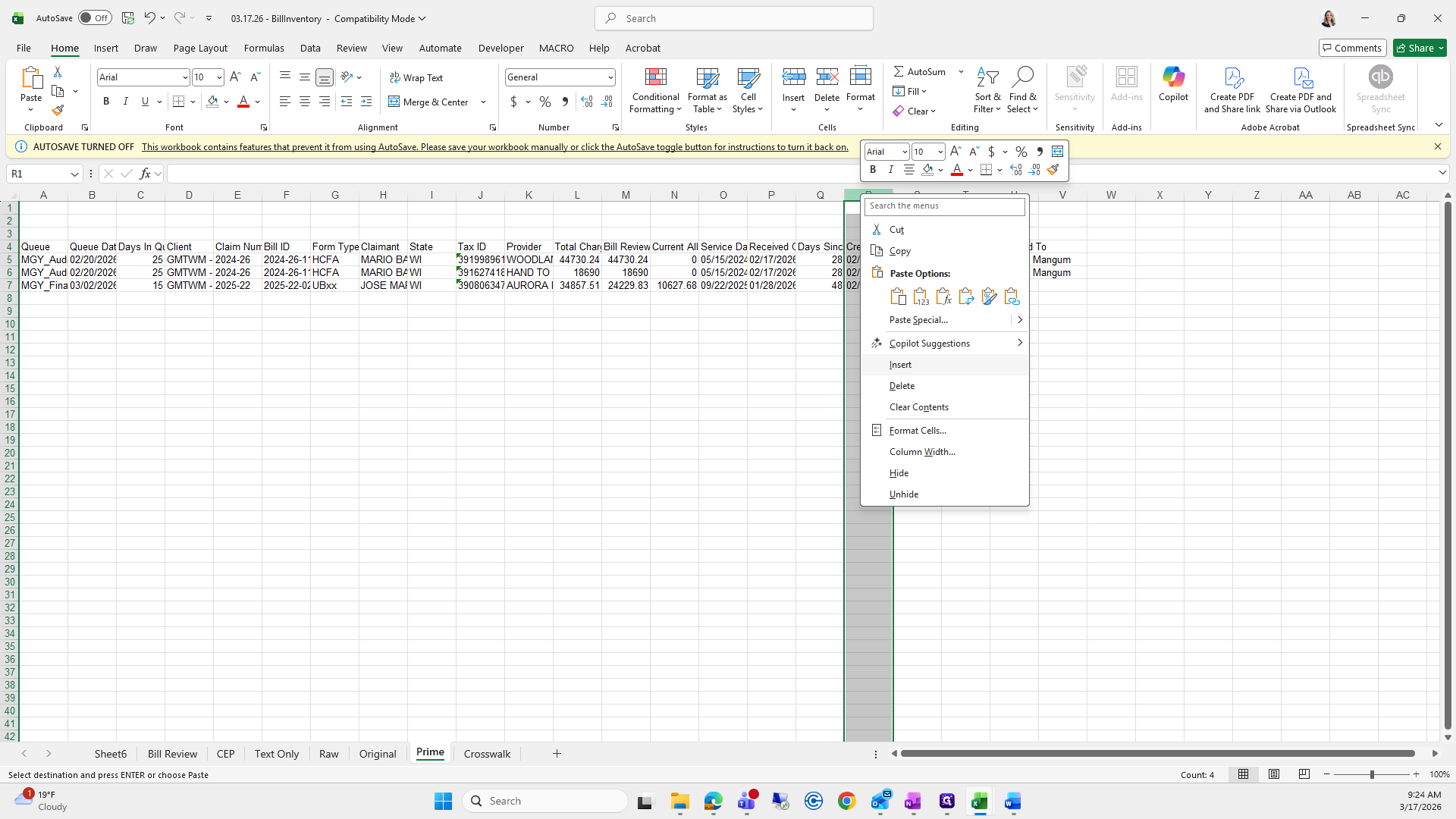Toggle Wrap Text in Alignment group
Image resolution: width=1456 pixels, height=819 pixels.
point(416,77)
